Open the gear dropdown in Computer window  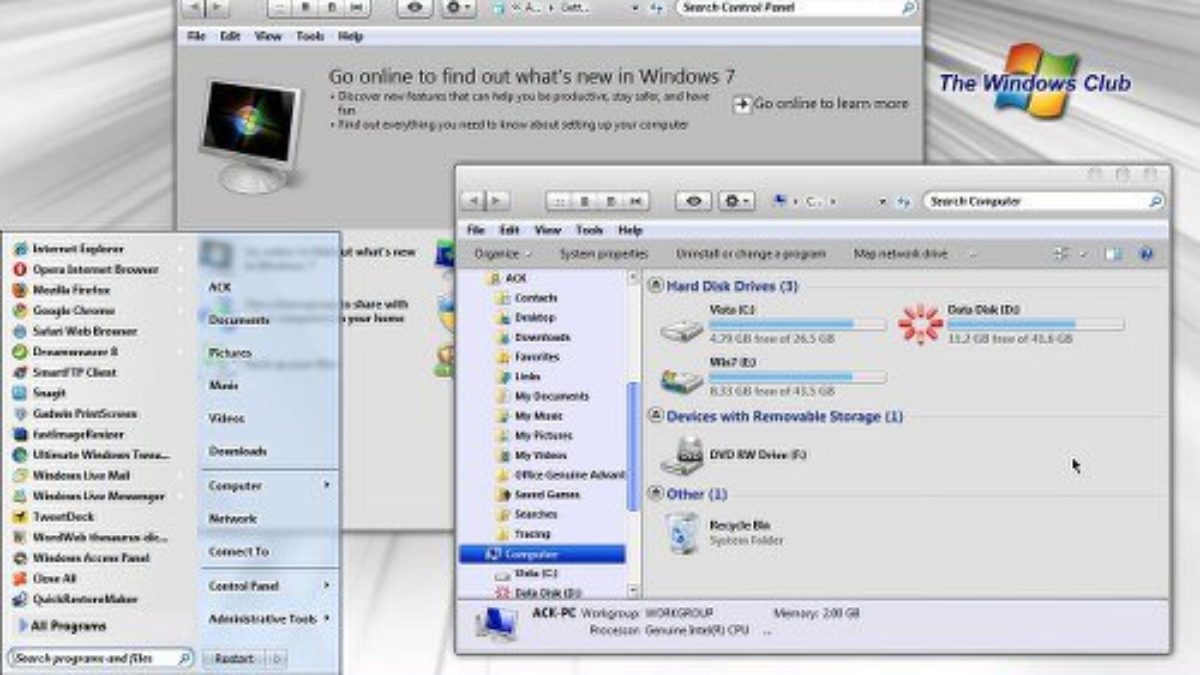(736, 201)
